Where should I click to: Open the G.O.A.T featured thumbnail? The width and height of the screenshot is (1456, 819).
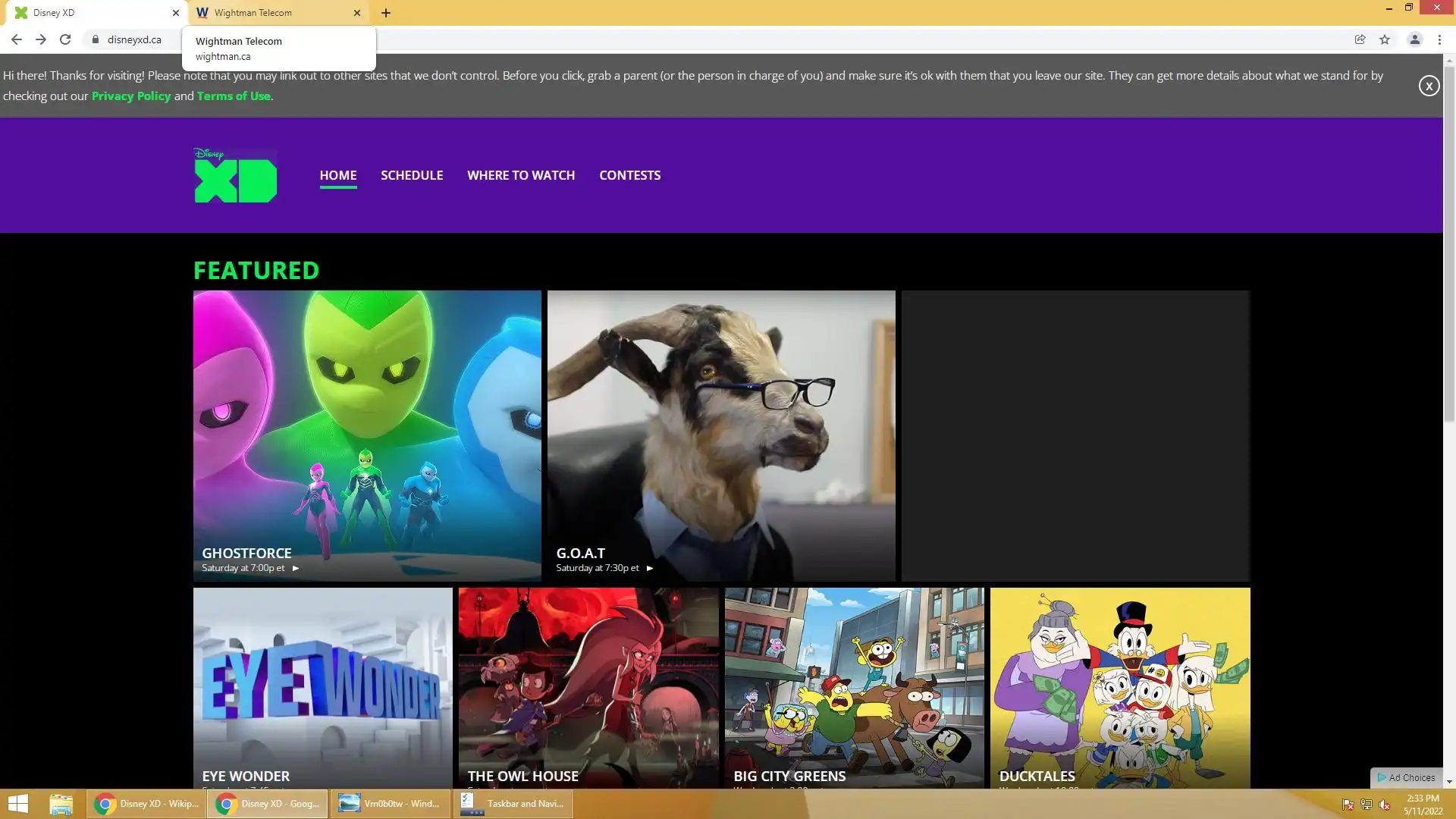click(720, 435)
